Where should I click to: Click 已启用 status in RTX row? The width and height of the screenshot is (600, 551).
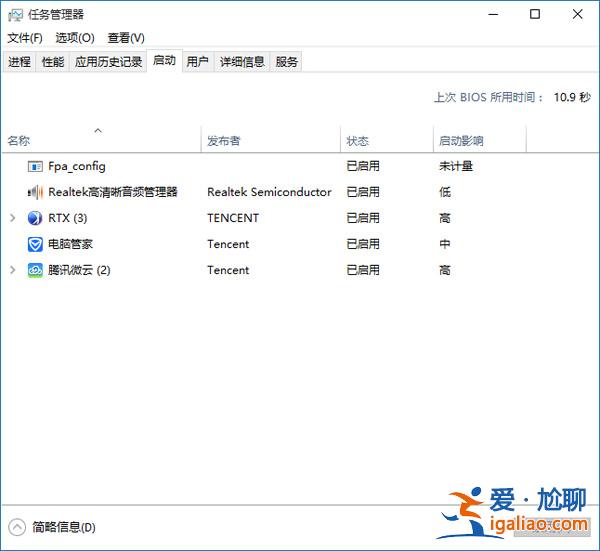[x=363, y=218]
